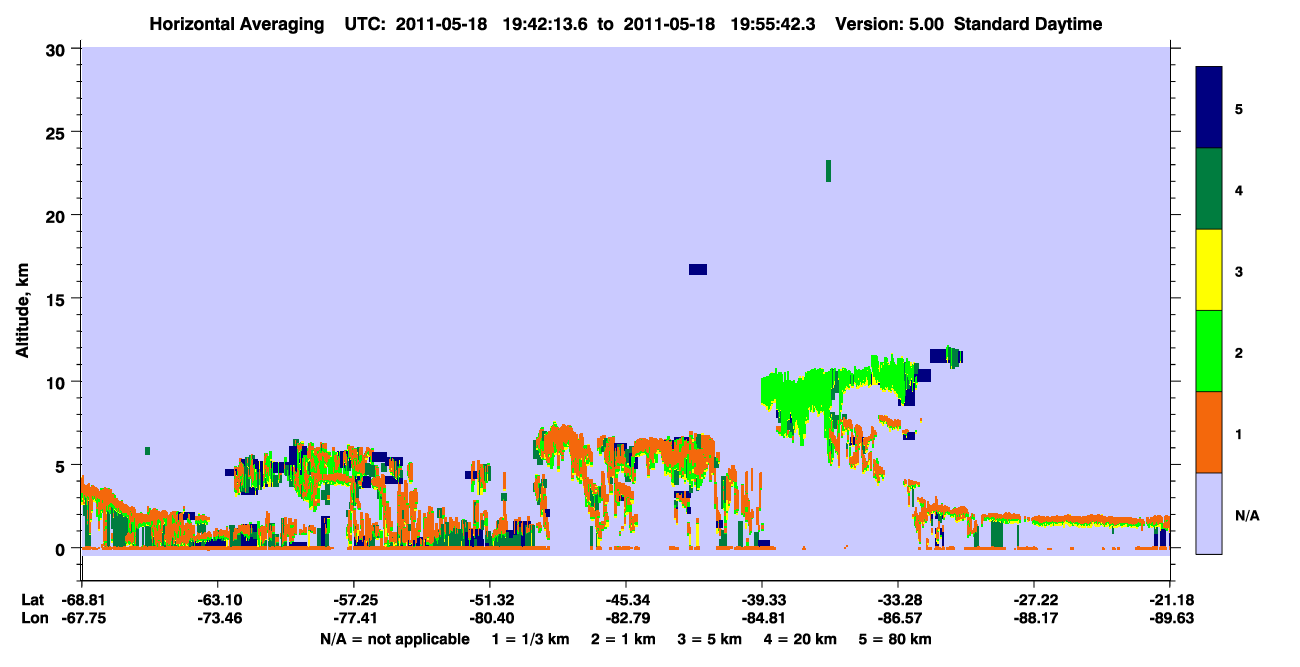Click the '4 = 20 km' legend entry
The width and height of the screenshot is (1300, 667).
click(x=801, y=639)
